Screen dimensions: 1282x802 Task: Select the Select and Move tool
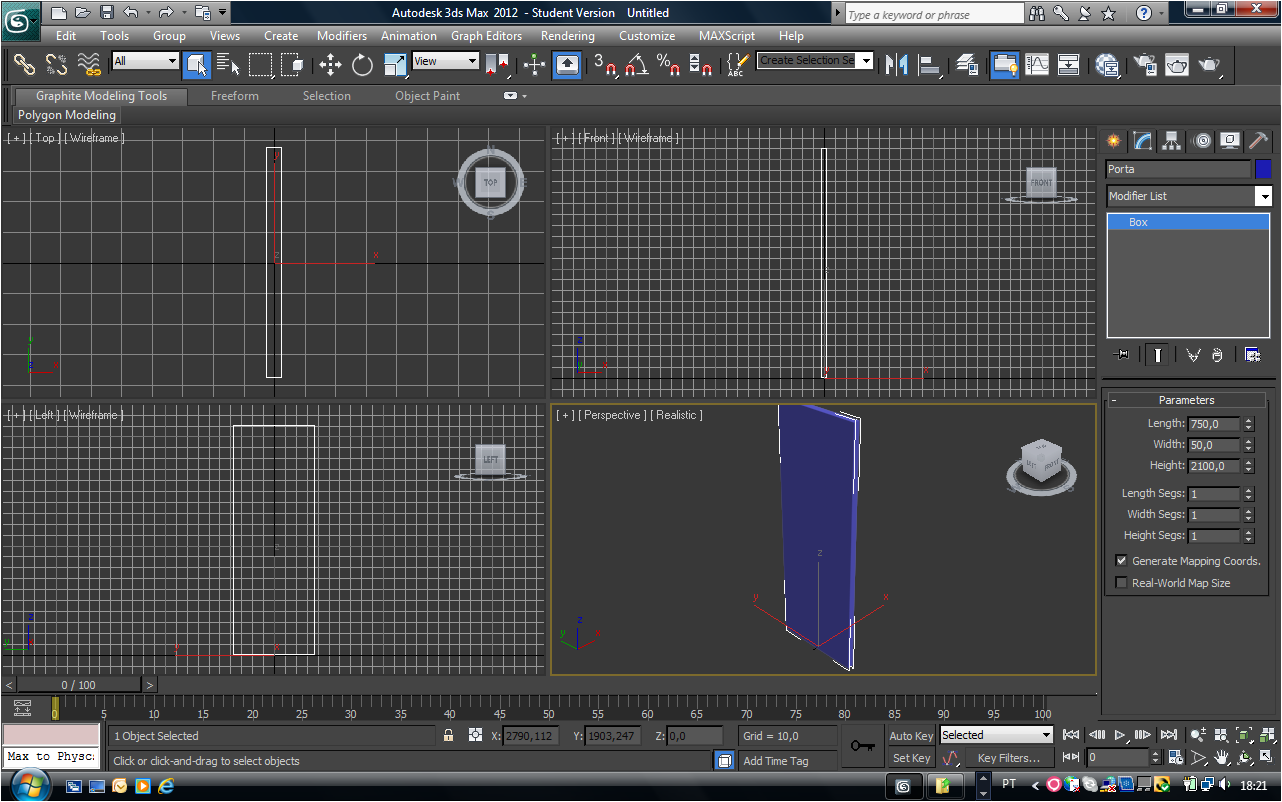coord(330,65)
